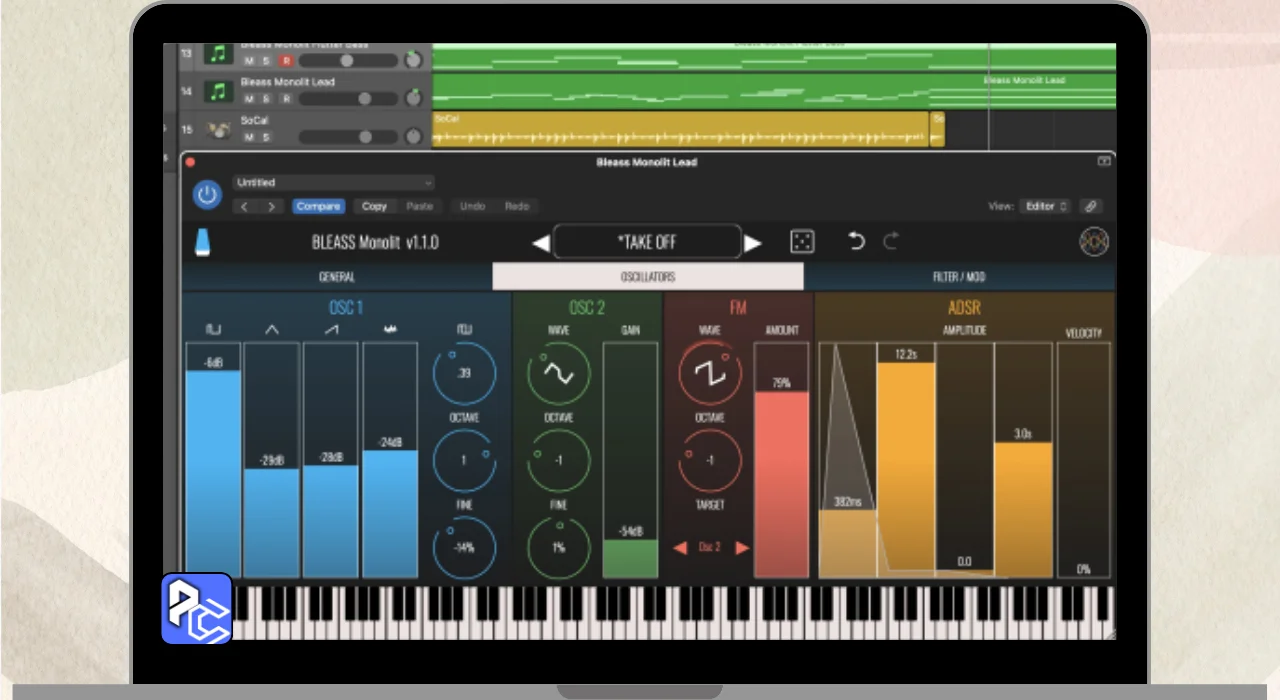
Task: Click the OSC 1 fine tune knob
Action: pyautogui.click(x=464, y=547)
